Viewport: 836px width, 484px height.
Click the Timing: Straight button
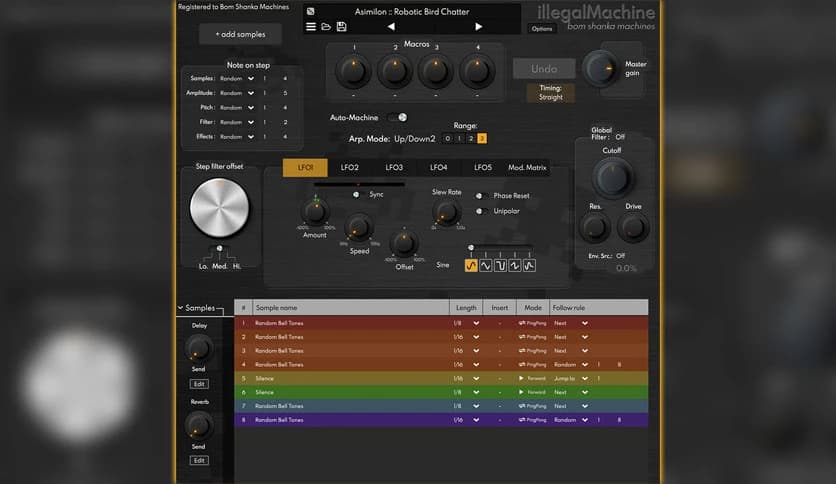[x=551, y=93]
